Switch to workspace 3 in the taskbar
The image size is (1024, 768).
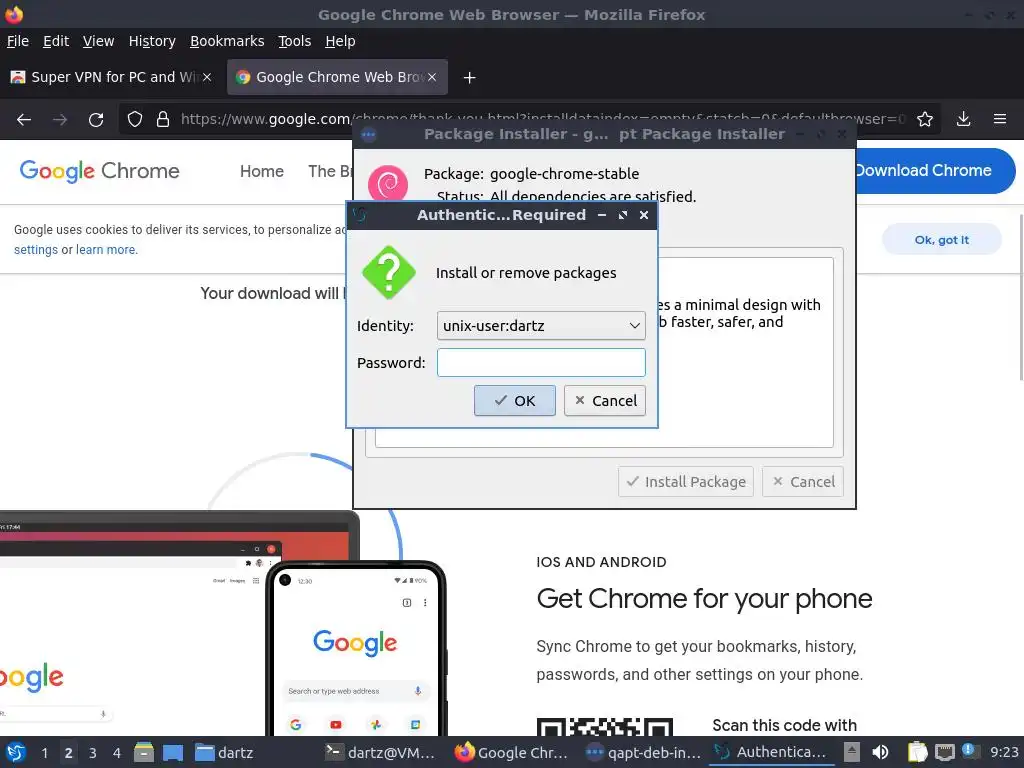click(x=93, y=753)
